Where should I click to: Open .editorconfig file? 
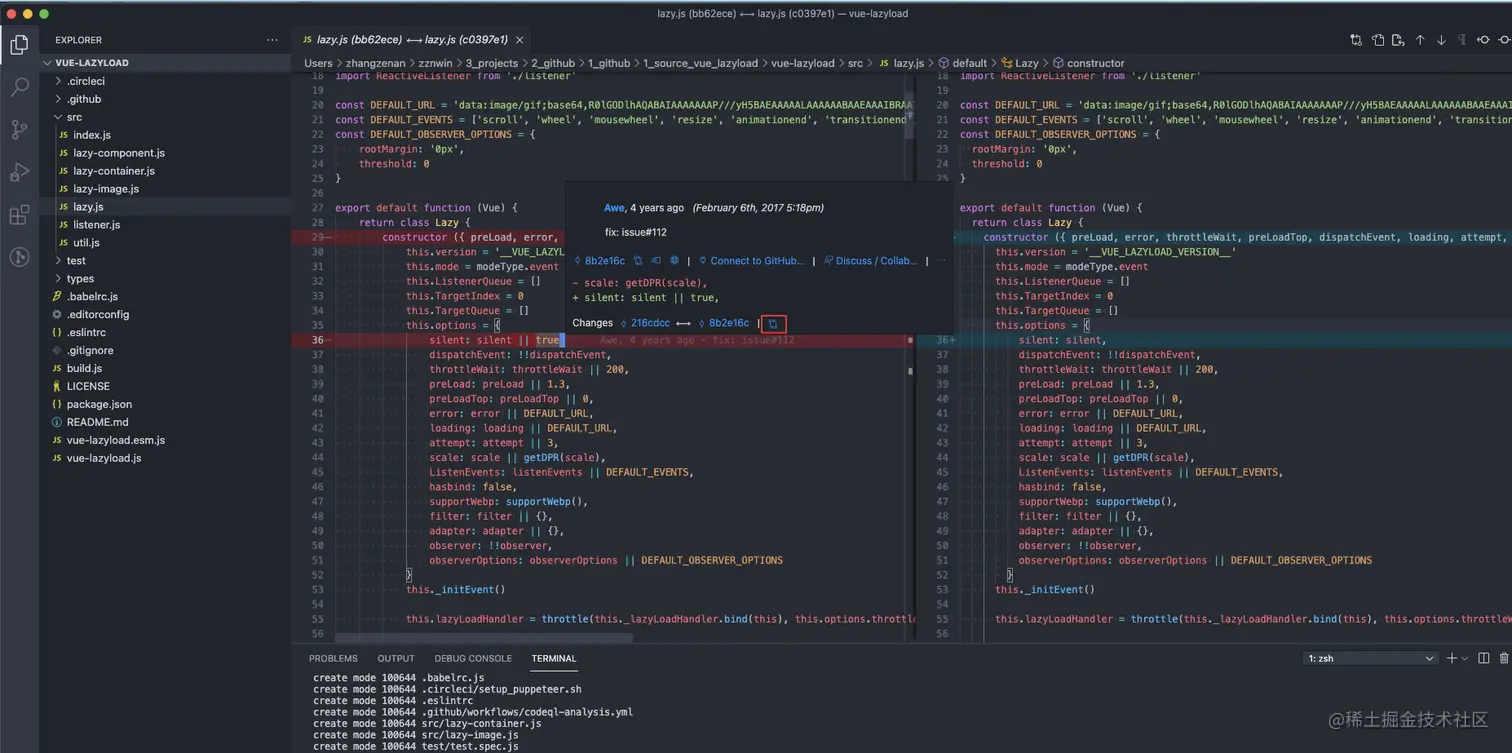coord(165,315)
